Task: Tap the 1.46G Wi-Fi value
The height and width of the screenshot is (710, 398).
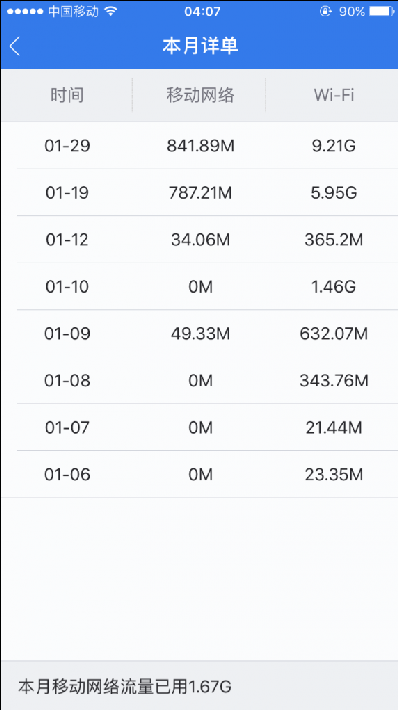Action: [334, 287]
